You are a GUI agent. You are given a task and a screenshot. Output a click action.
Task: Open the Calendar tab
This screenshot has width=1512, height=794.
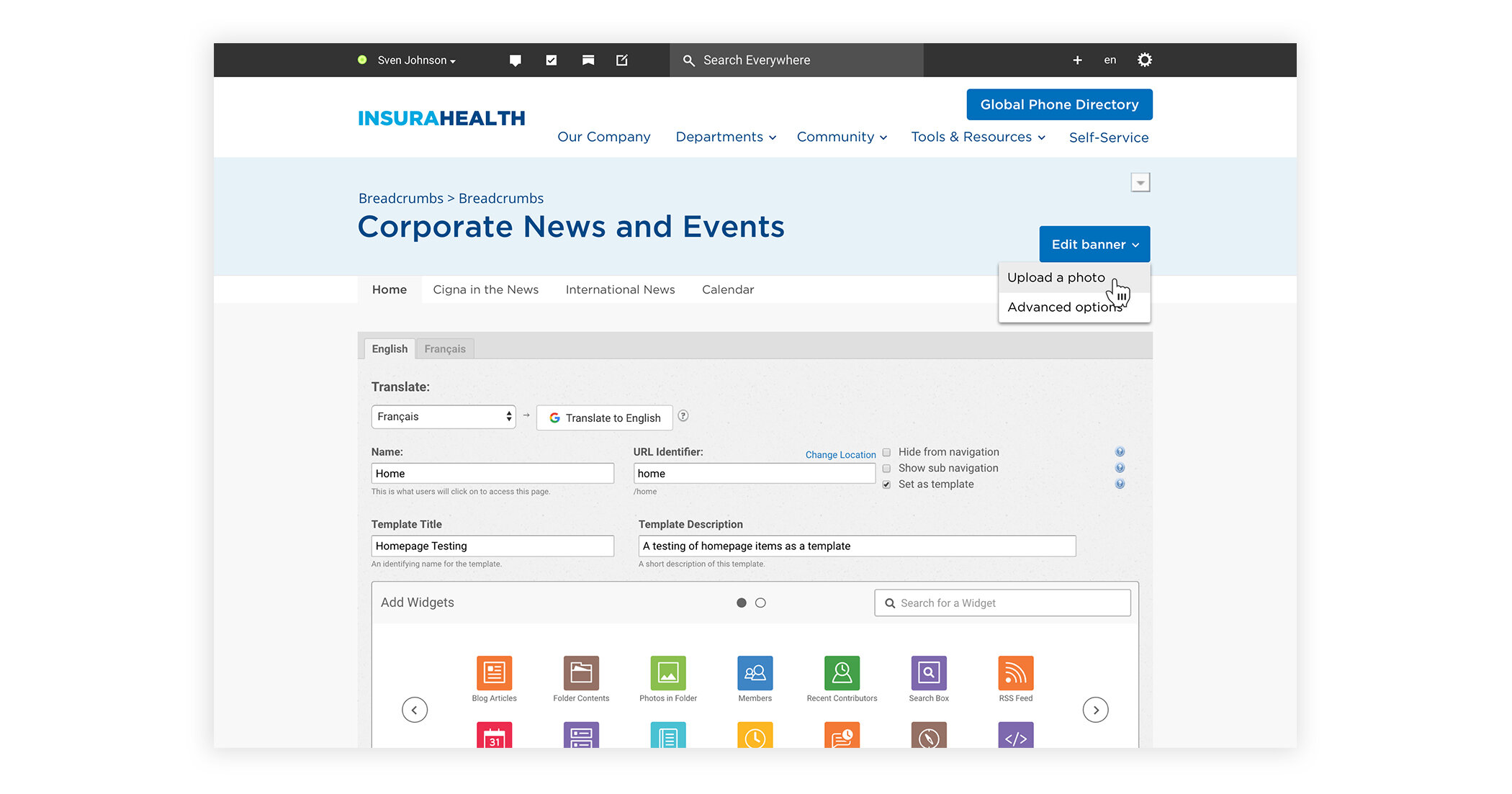(728, 289)
